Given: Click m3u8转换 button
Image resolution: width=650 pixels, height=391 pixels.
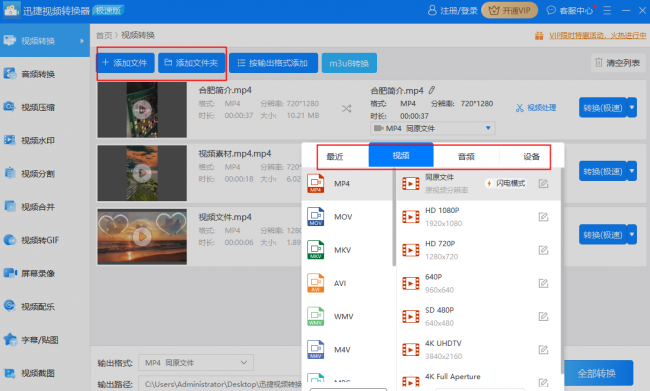Looking at the screenshot, I should 349,63.
